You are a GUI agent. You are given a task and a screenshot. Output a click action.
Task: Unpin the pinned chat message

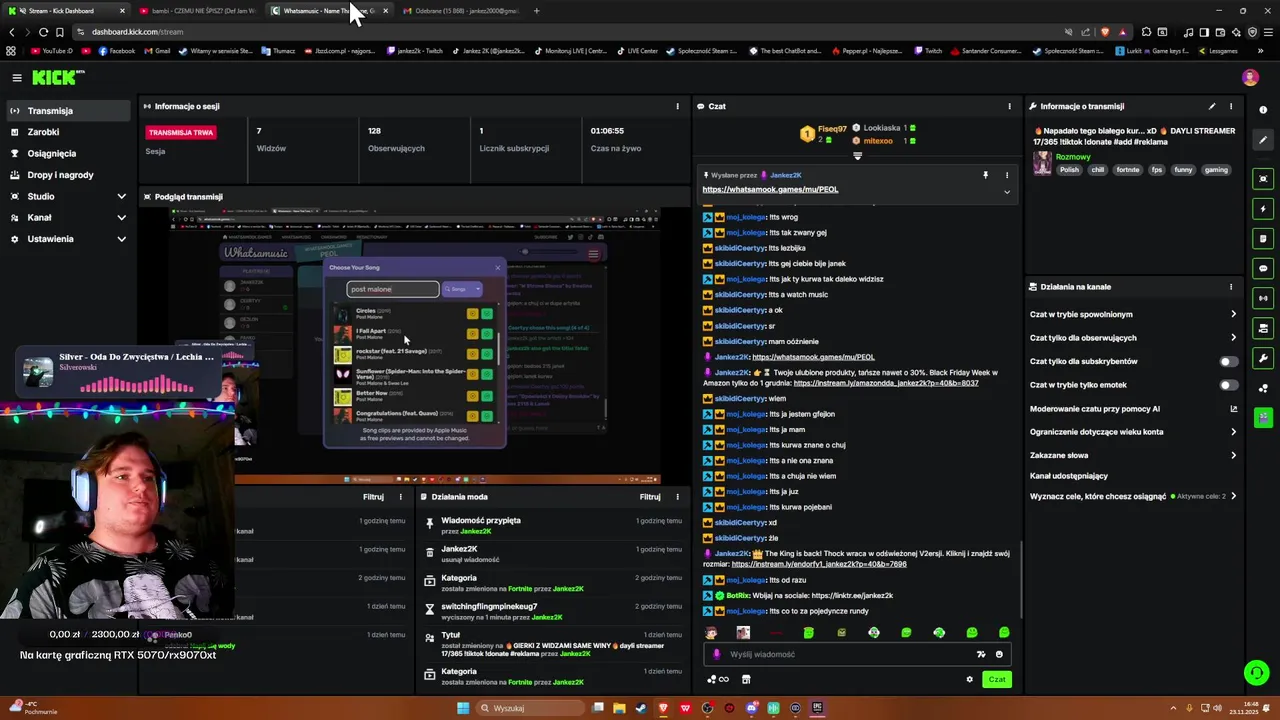click(985, 175)
